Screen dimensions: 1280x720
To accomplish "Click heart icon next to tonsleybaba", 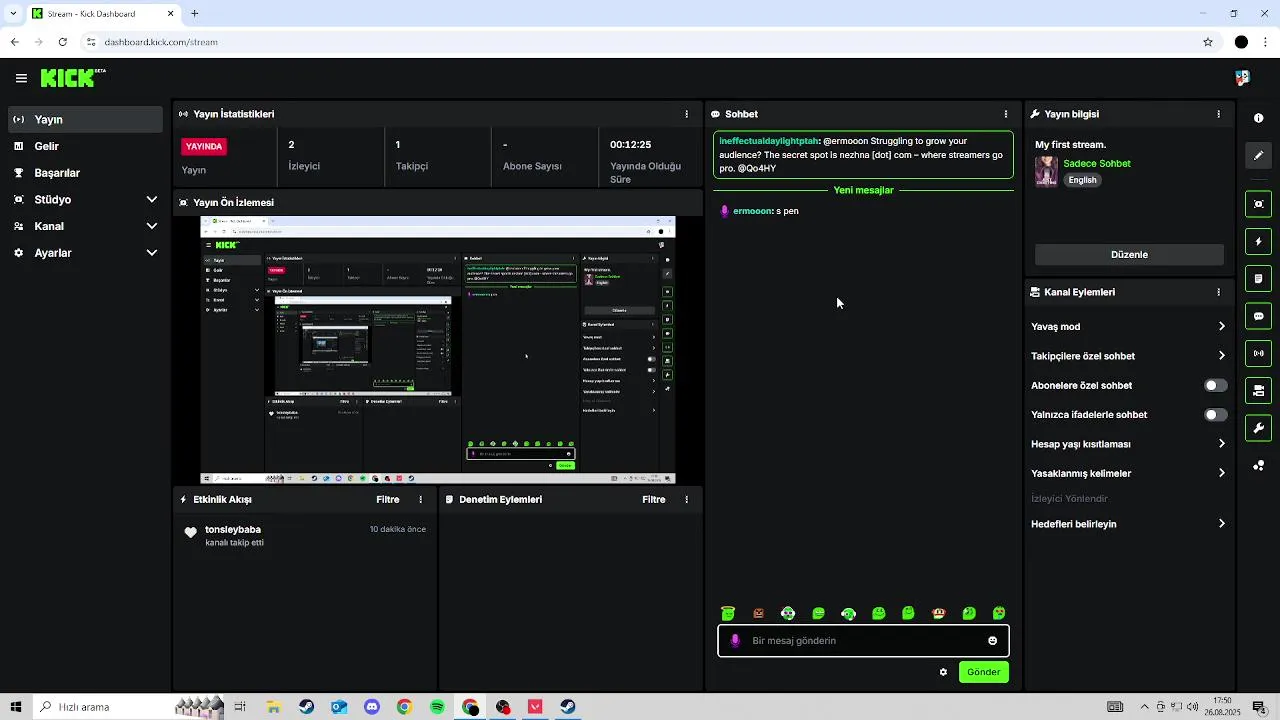I will [190, 533].
